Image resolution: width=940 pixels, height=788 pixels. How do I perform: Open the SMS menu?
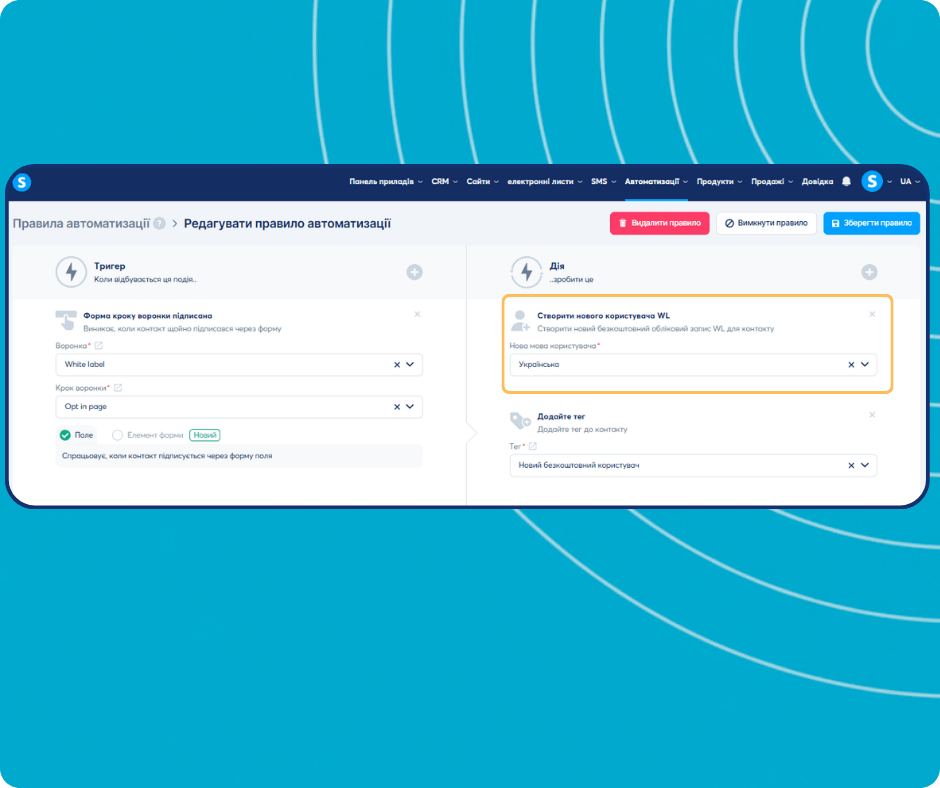point(603,181)
